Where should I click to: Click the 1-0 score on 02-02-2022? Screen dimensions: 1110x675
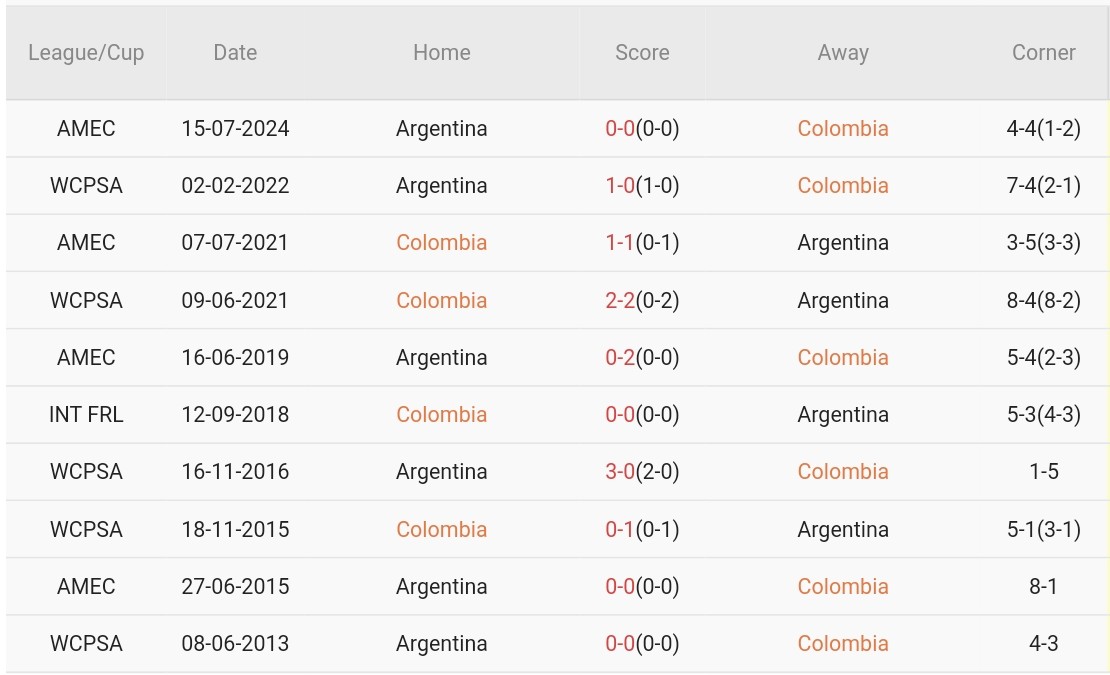620,186
